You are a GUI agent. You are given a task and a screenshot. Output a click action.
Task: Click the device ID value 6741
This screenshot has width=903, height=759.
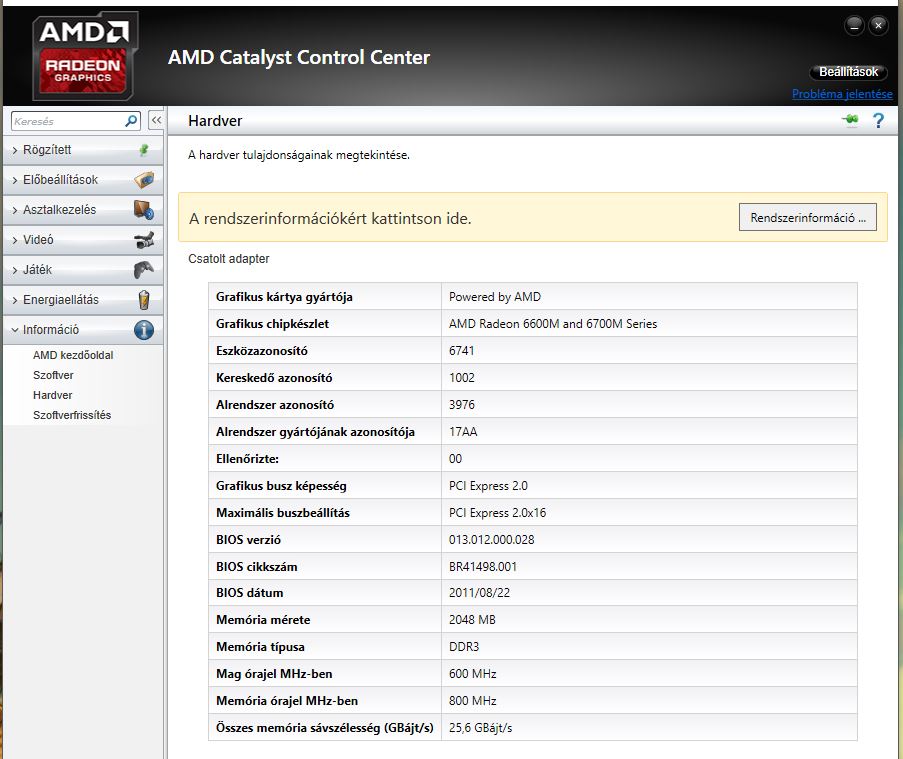(461, 351)
